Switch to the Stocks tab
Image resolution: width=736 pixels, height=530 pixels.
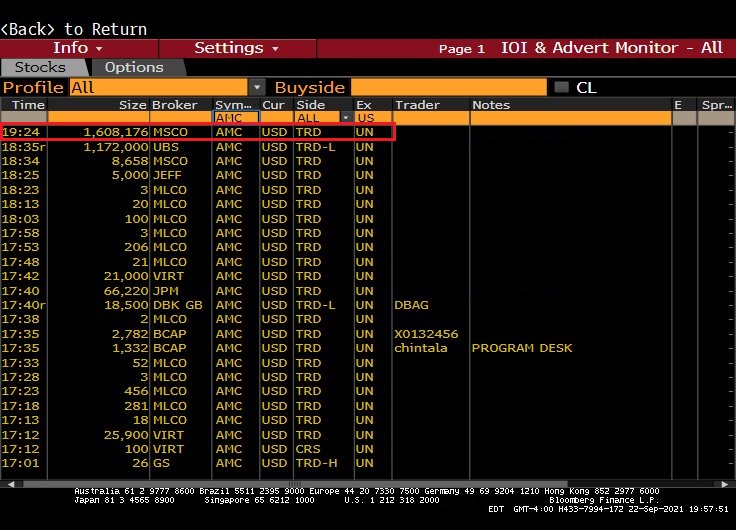pyautogui.click(x=40, y=67)
